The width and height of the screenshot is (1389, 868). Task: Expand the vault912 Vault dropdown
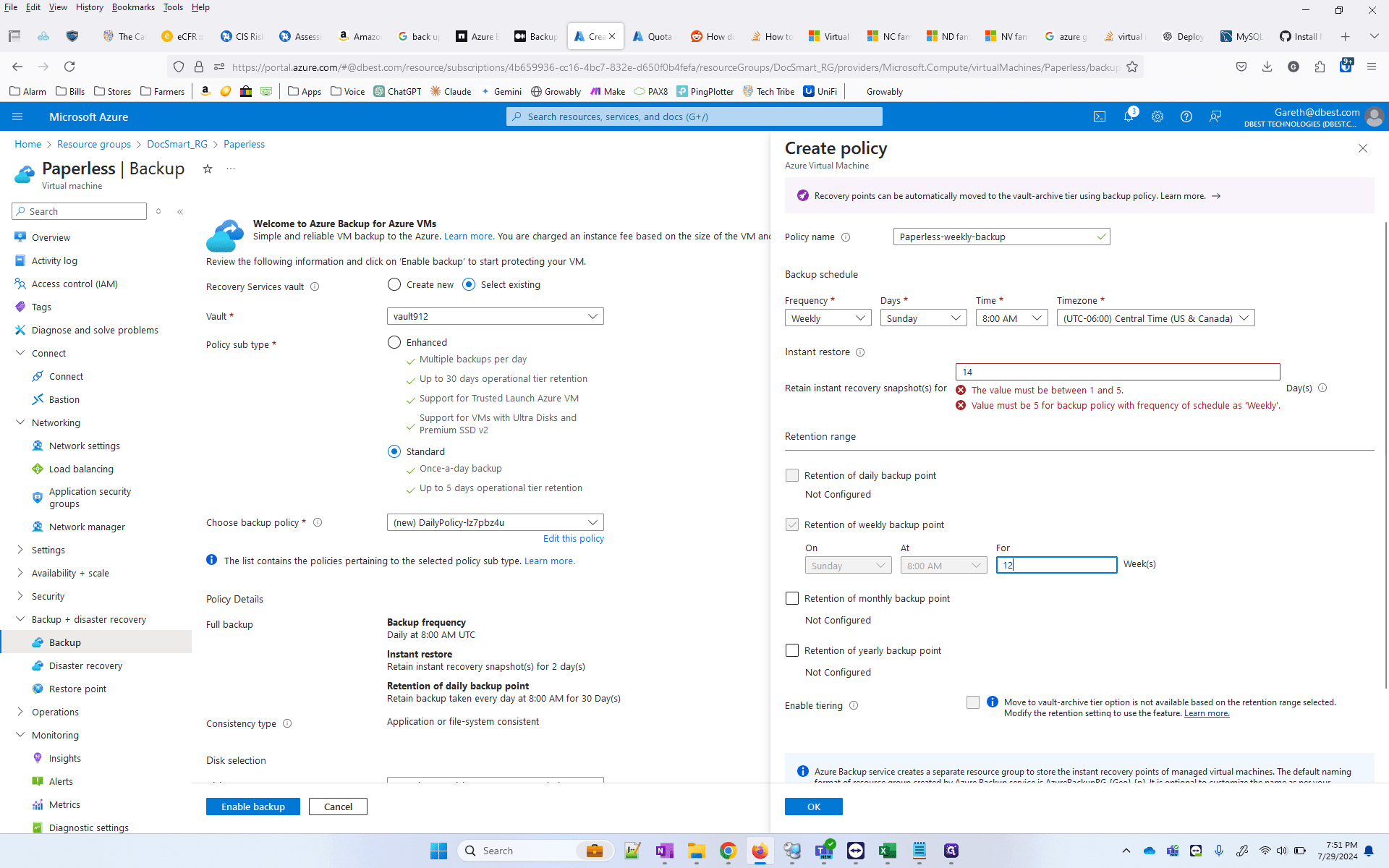coord(496,316)
